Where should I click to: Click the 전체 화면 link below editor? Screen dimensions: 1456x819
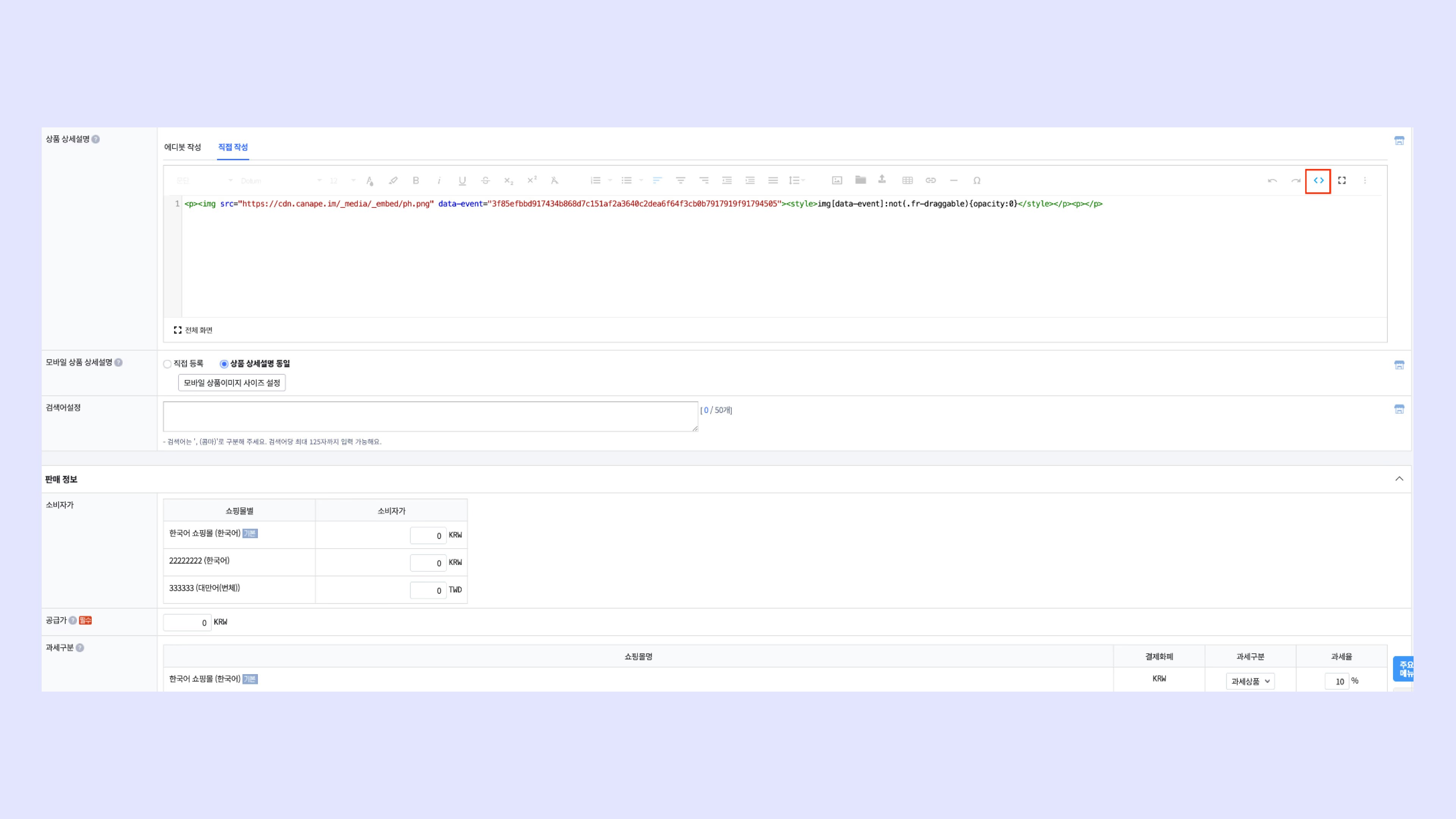pos(193,330)
